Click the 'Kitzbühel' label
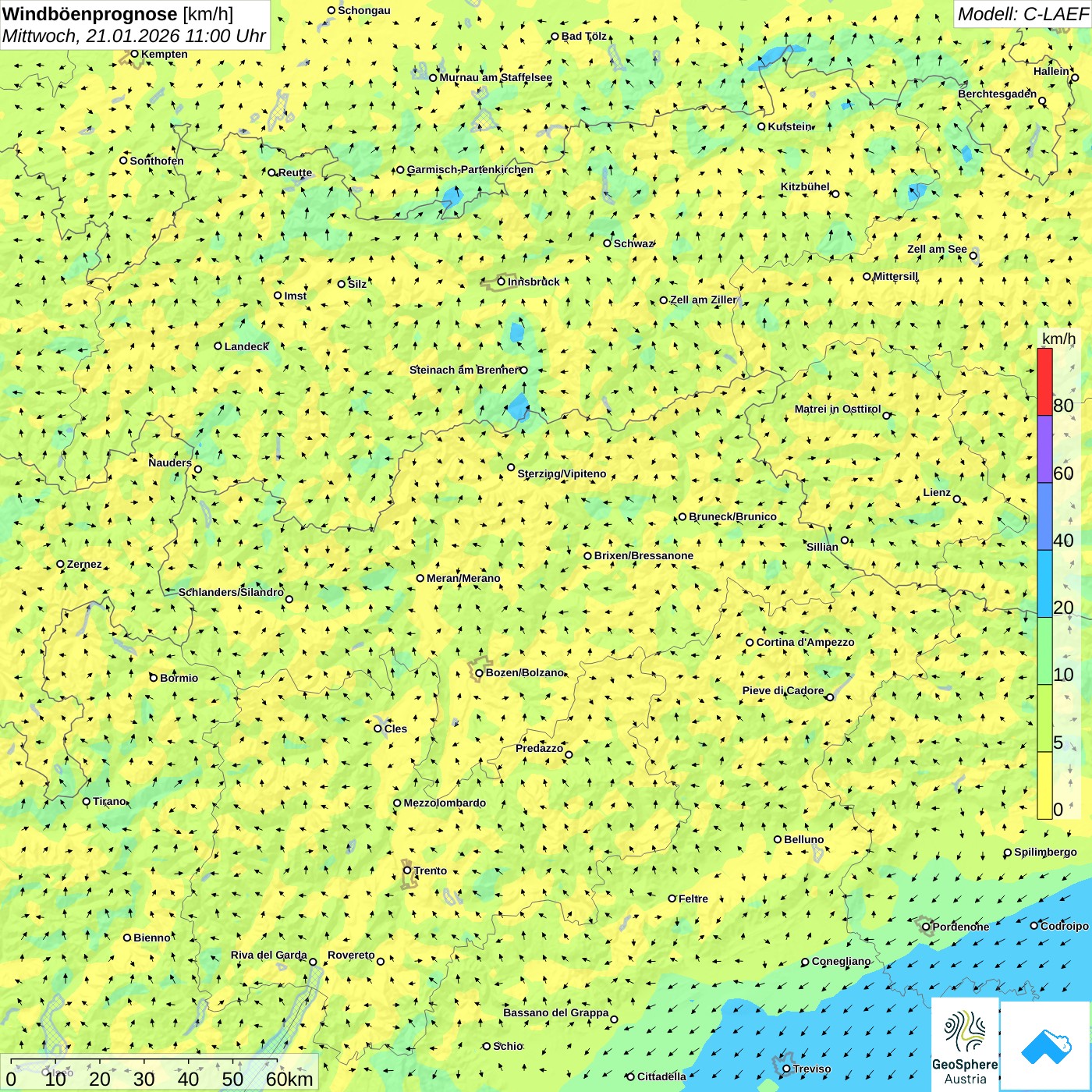The width and height of the screenshot is (1092, 1092). click(x=805, y=186)
